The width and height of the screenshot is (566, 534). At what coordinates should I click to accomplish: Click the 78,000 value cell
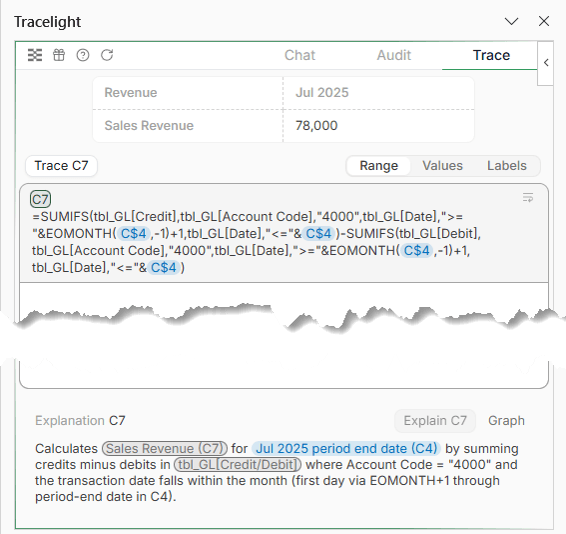tap(378, 126)
